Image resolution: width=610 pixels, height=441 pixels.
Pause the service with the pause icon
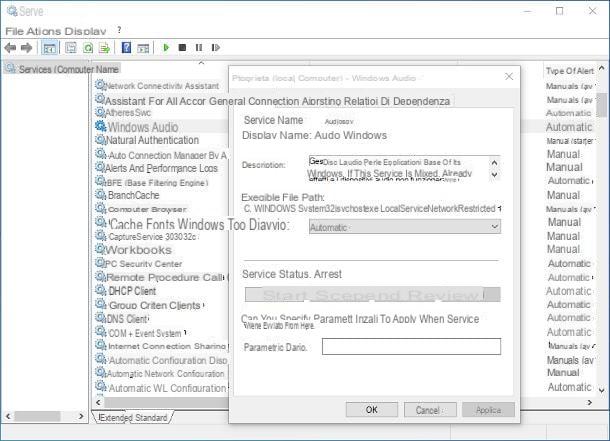point(199,47)
